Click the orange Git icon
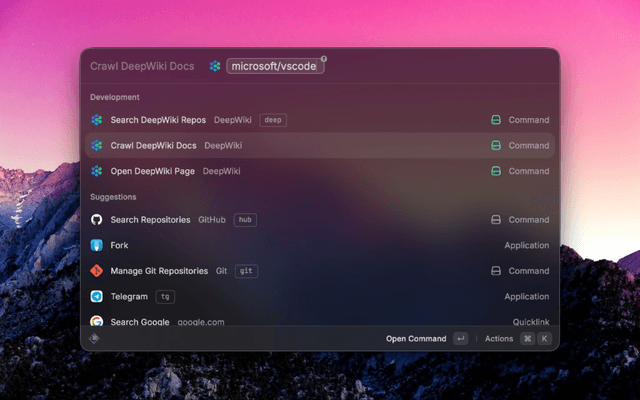This screenshot has width=640, height=400. pyautogui.click(x=97, y=271)
